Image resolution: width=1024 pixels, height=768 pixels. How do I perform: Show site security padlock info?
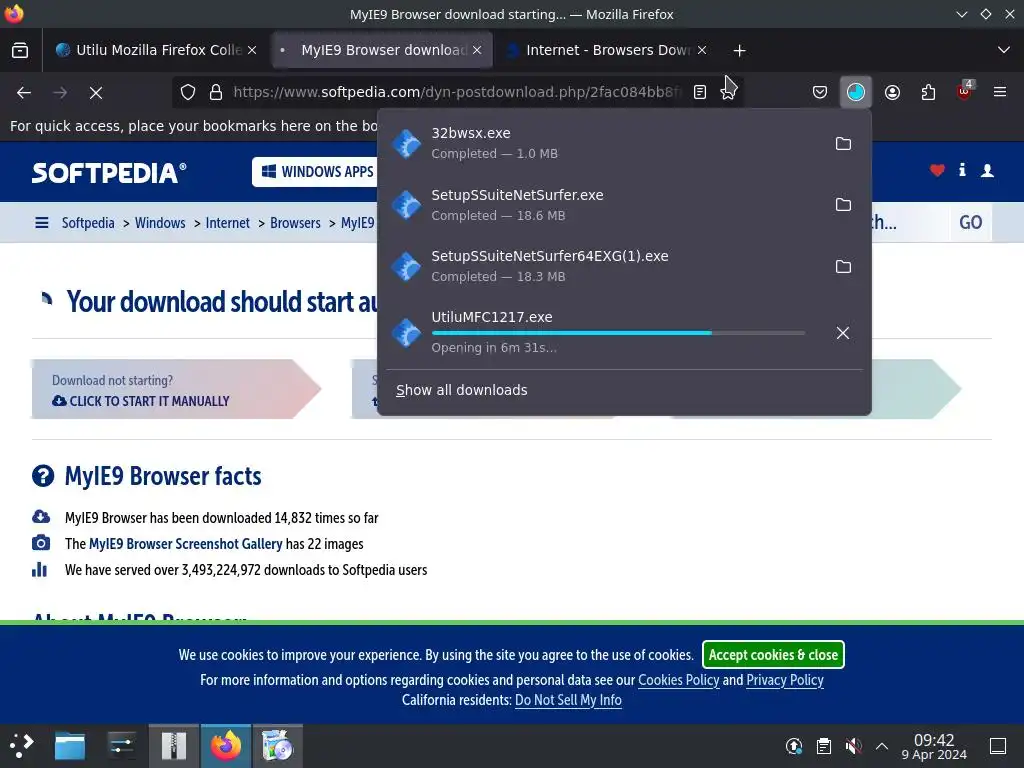click(x=216, y=93)
